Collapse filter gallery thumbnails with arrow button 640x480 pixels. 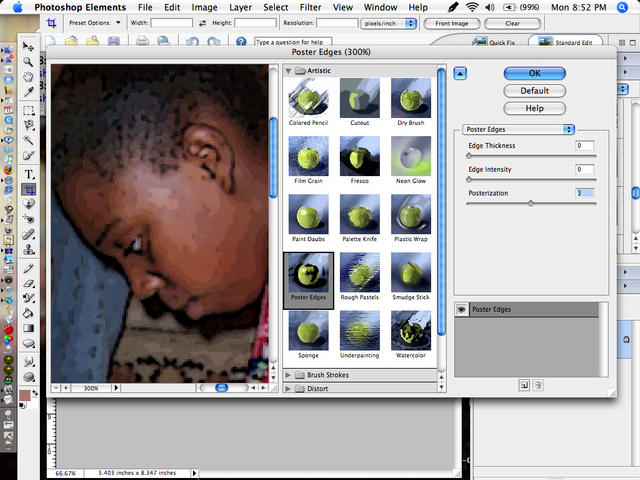pos(460,74)
